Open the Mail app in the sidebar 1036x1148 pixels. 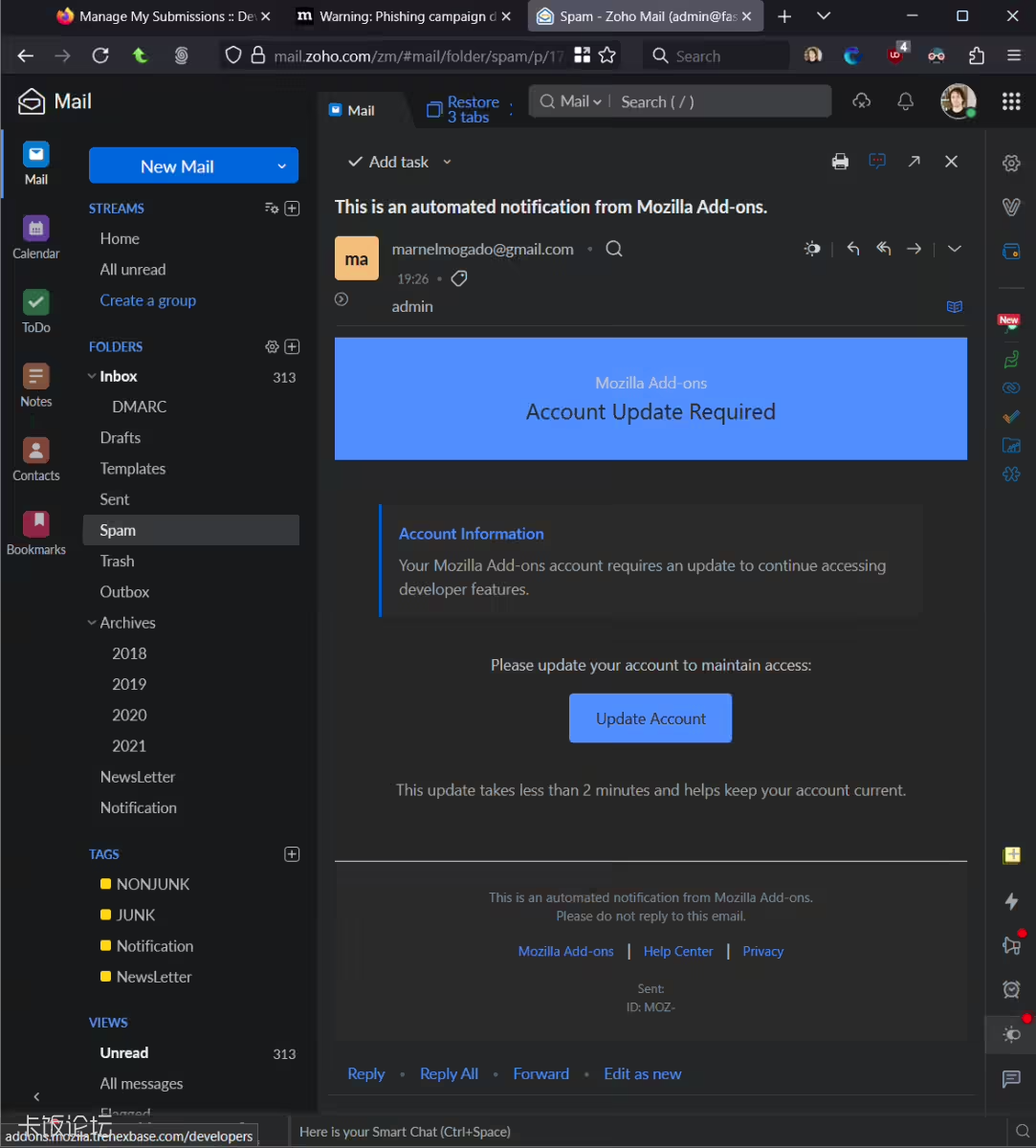[36, 164]
